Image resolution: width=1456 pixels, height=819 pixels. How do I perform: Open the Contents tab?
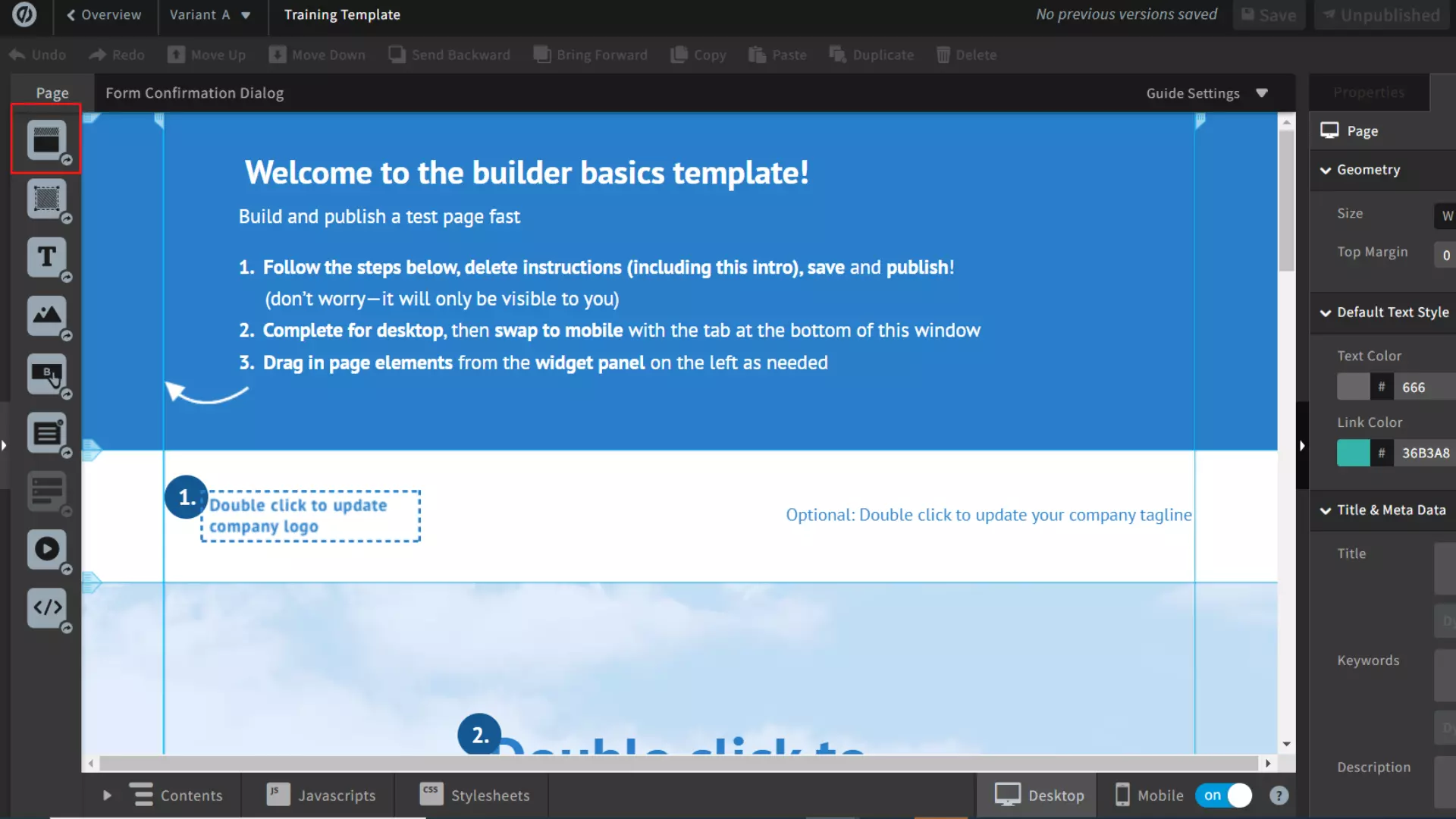176,795
